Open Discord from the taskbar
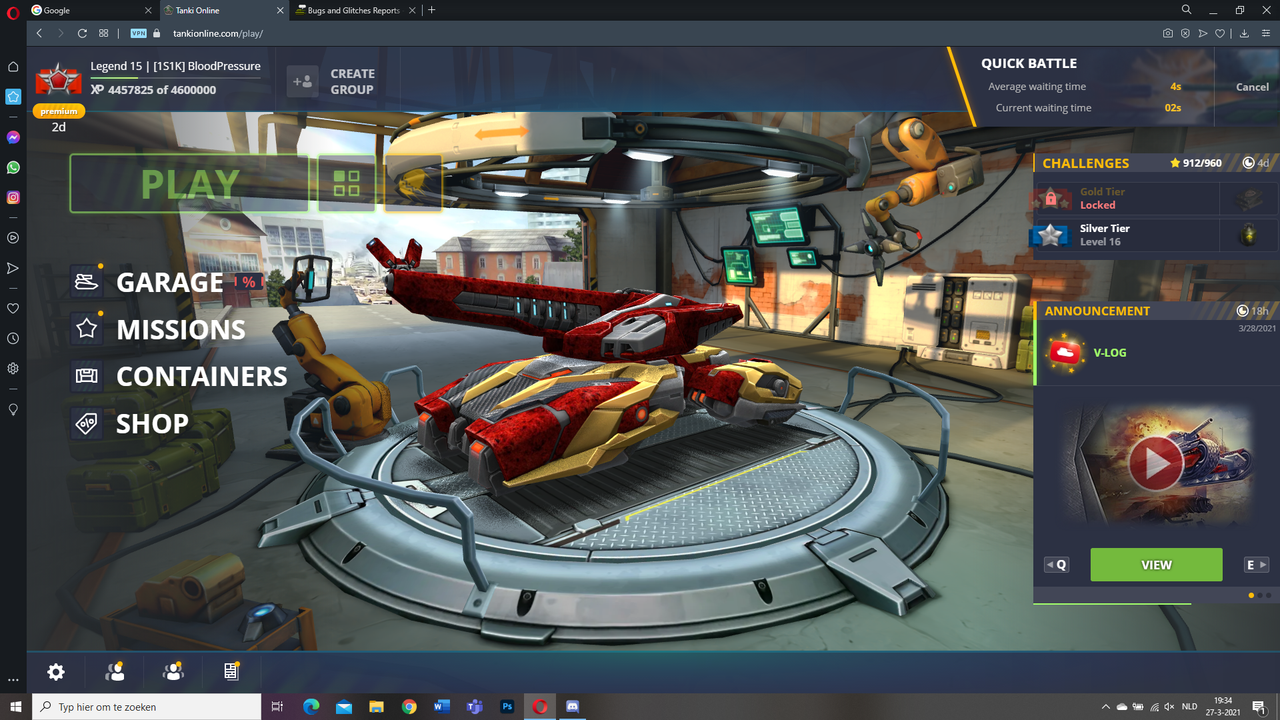The image size is (1280, 720). click(573, 707)
